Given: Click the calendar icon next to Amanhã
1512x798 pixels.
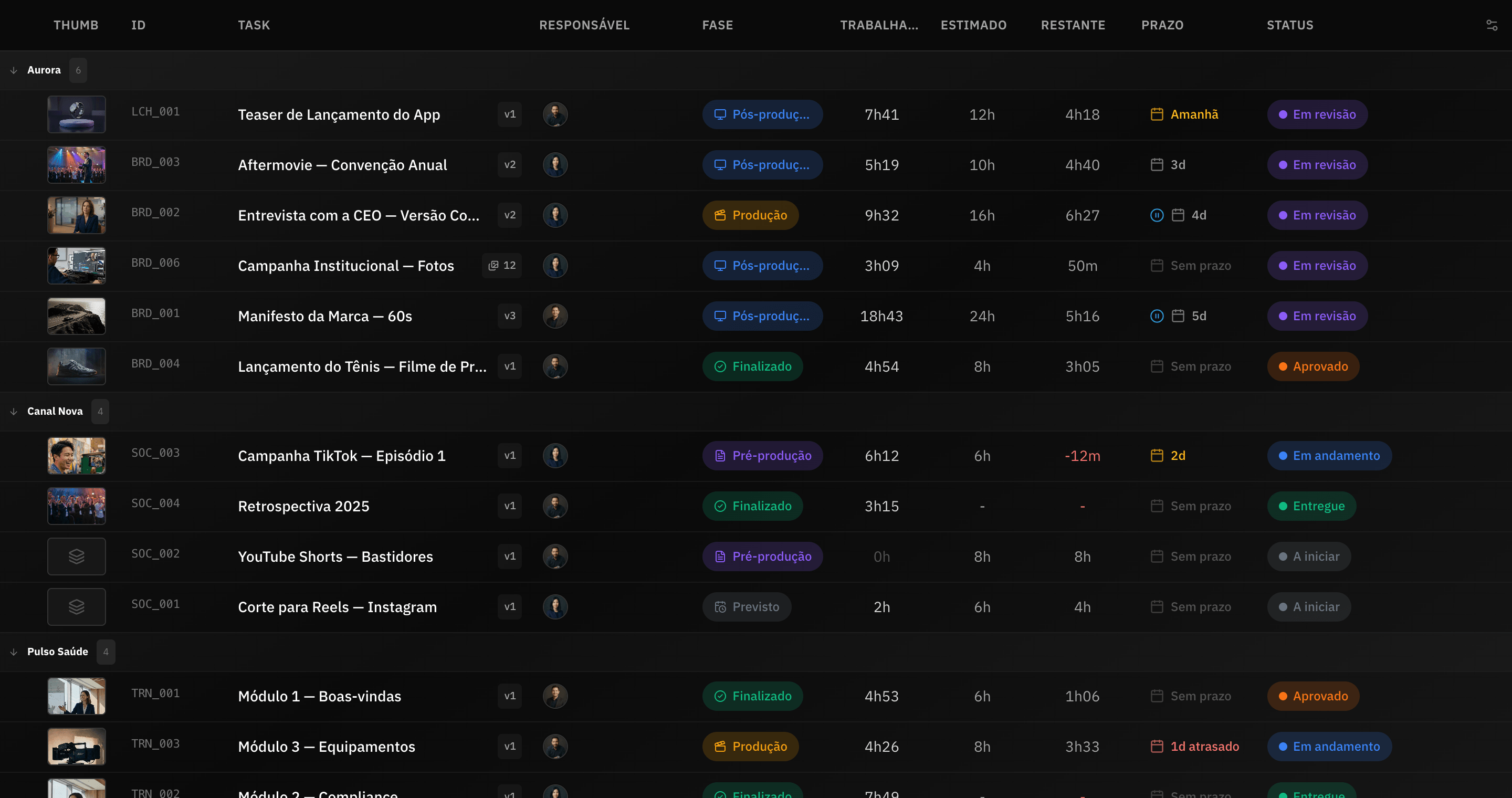Looking at the screenshot, I should pos(1156,114).
